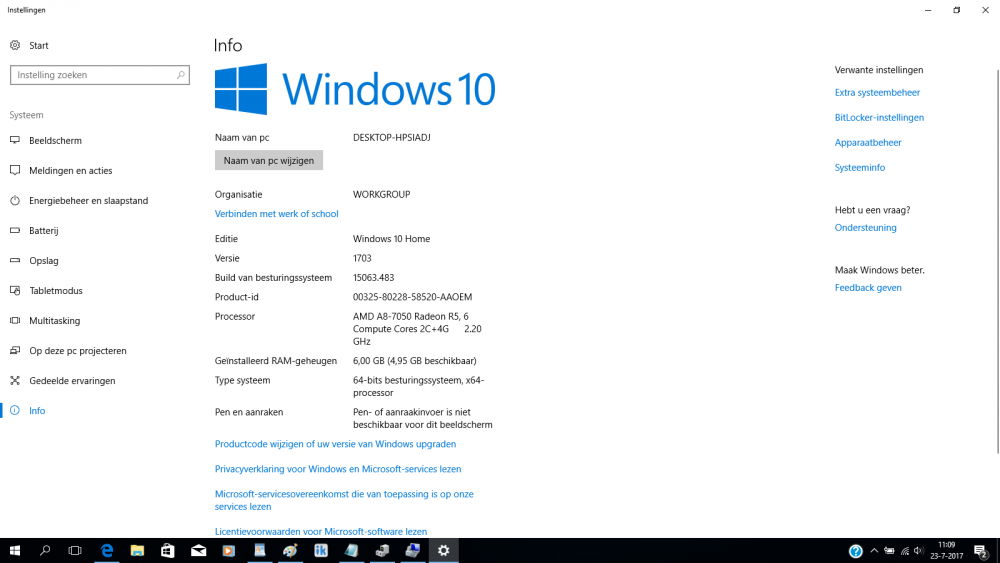This screenshot has height=563, width=1000.
Task: Open the Paint palette icon in taskbar
Action: (x=290, y=550)
